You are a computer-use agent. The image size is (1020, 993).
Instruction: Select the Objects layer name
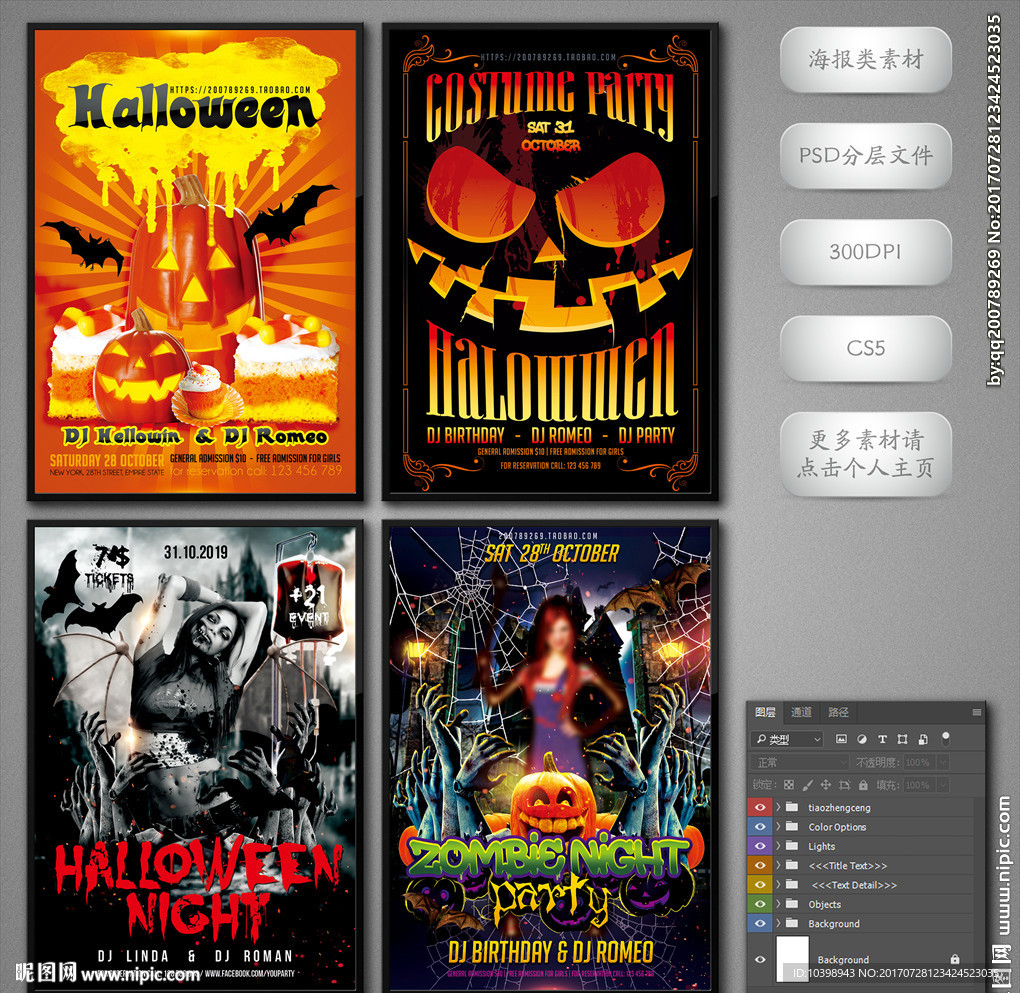tap(825, 905)
